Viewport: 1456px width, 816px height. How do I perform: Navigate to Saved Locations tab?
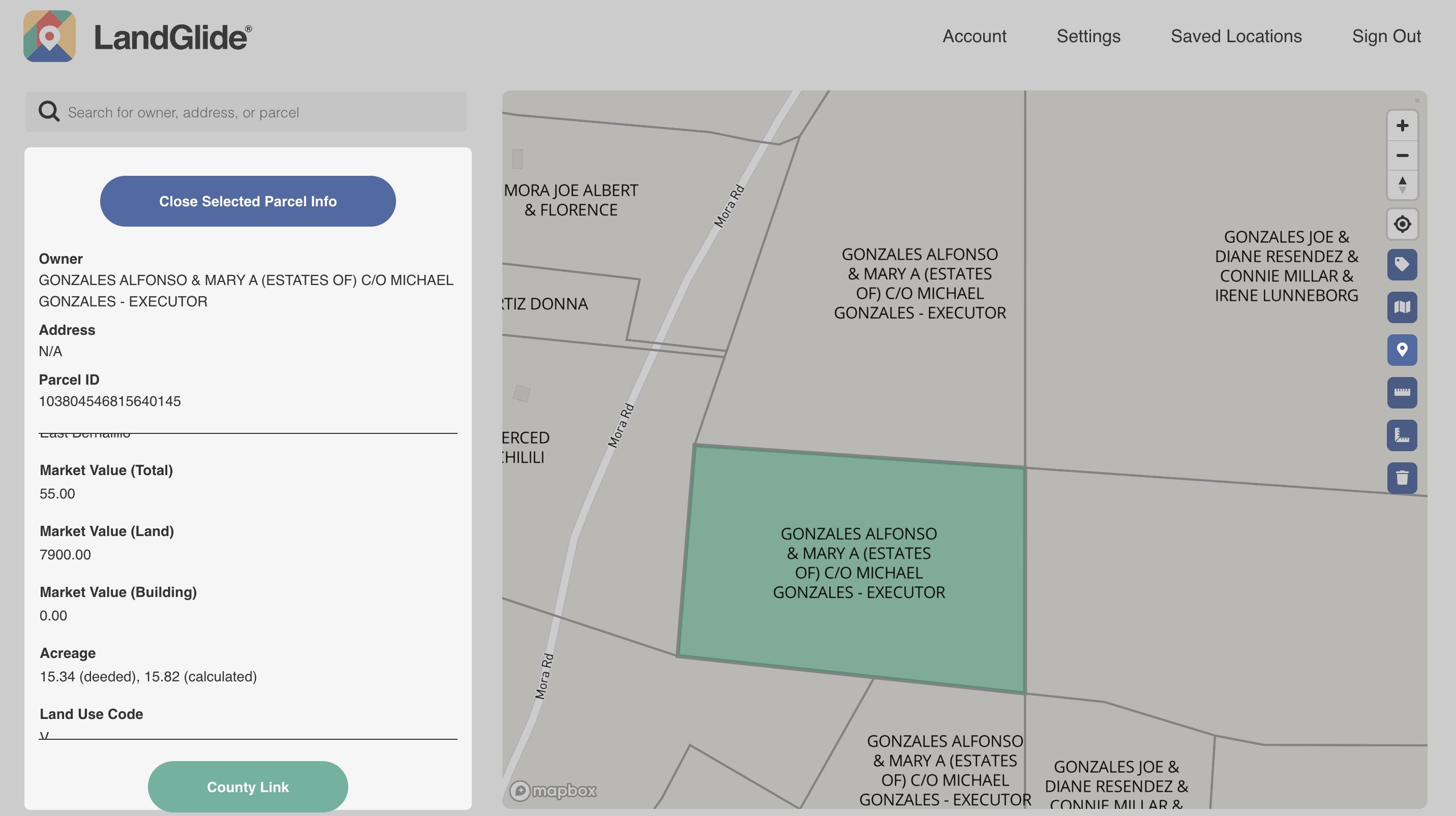pyautogui.click(x=1236, y=35)
